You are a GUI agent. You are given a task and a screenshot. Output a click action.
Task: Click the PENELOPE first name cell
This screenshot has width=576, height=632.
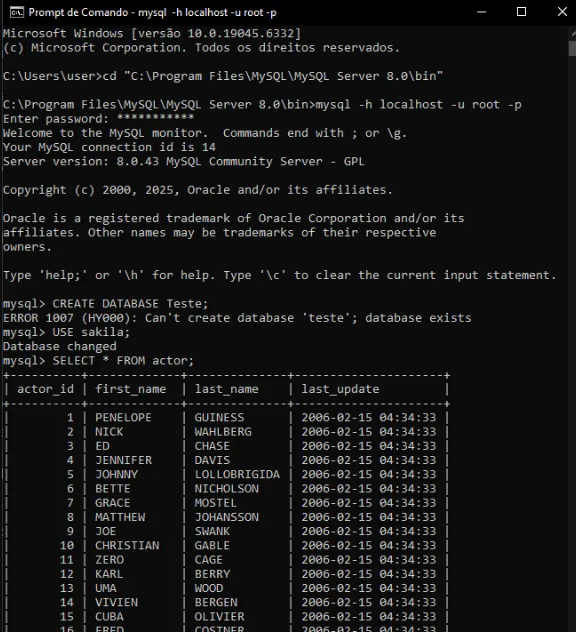(x=123, y=417)
